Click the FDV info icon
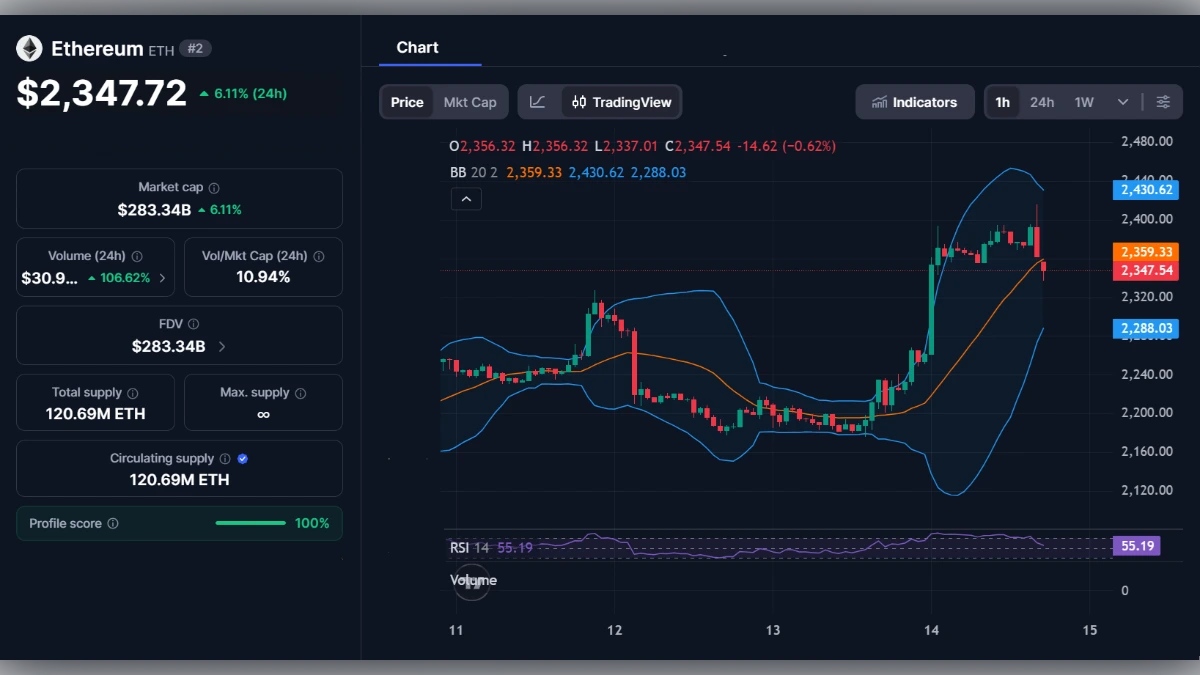This screenshot has height=675, width=1200. click(193, 323)
